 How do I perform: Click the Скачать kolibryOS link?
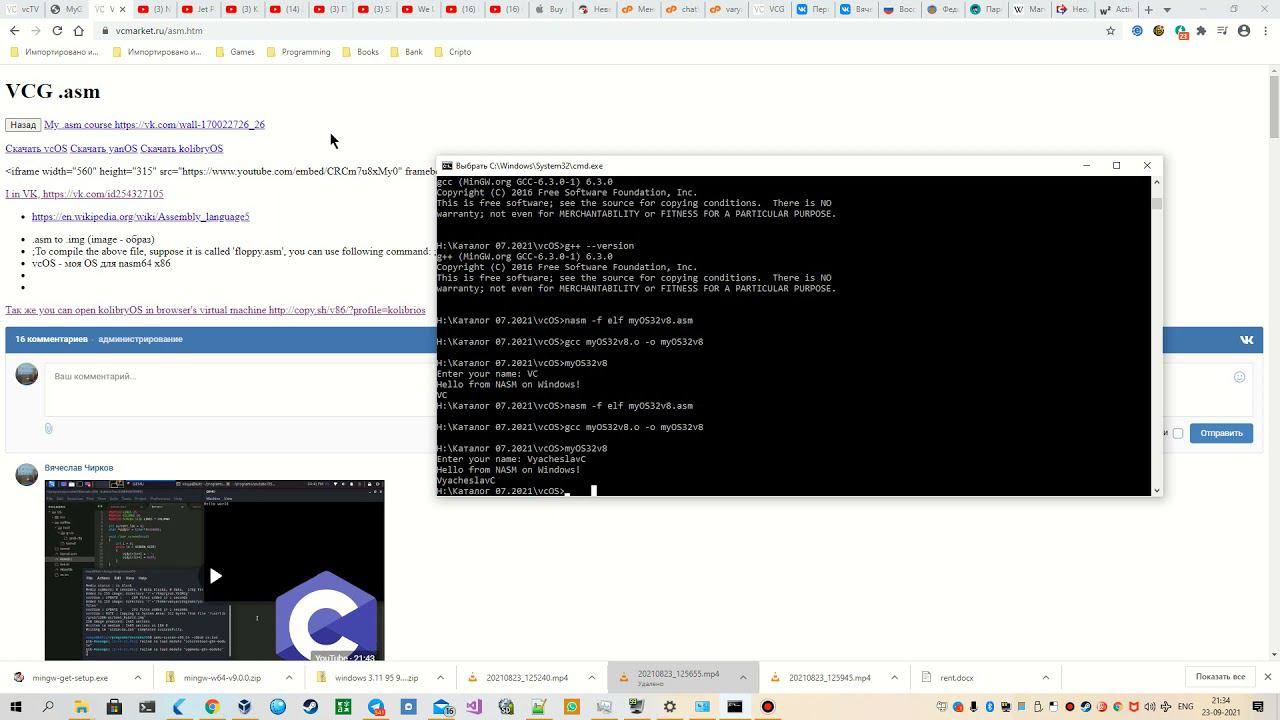coord(181,149)
